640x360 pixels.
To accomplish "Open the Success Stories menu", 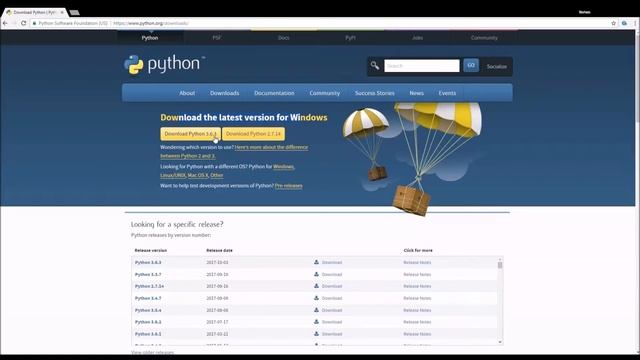I will pyautogui.click(x=375, y=93).
